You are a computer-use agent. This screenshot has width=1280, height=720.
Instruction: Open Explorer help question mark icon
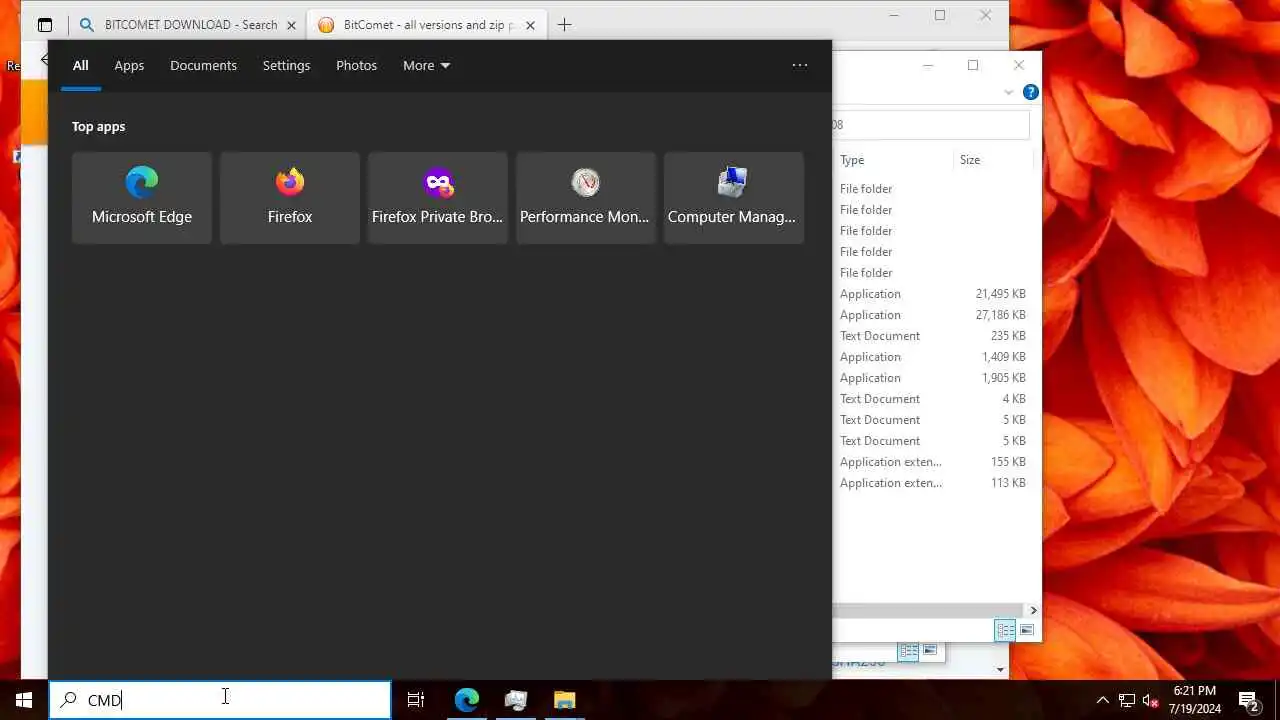1030,92
